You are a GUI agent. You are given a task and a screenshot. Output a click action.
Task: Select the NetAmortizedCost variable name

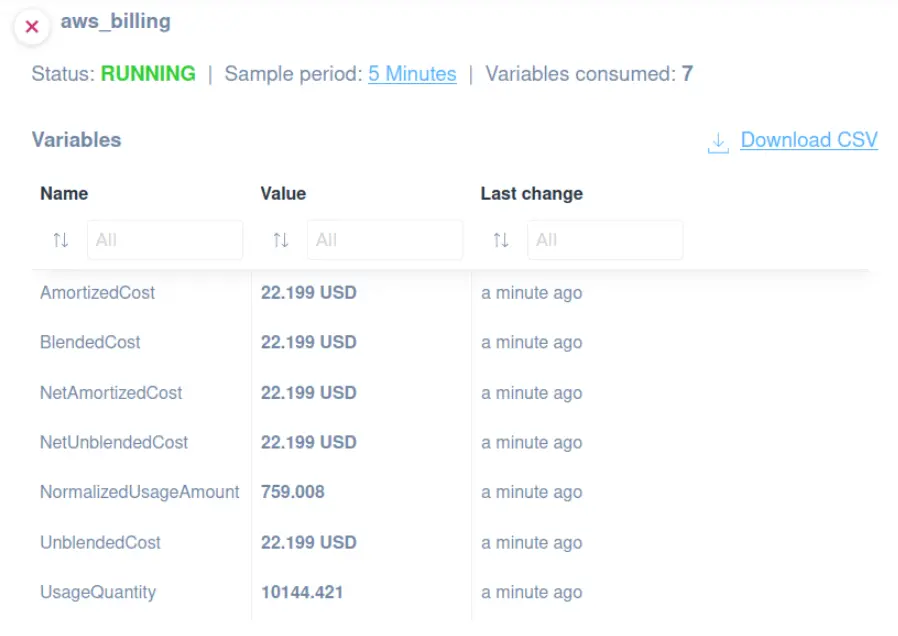pyautogui.click(x=111, y=393)
